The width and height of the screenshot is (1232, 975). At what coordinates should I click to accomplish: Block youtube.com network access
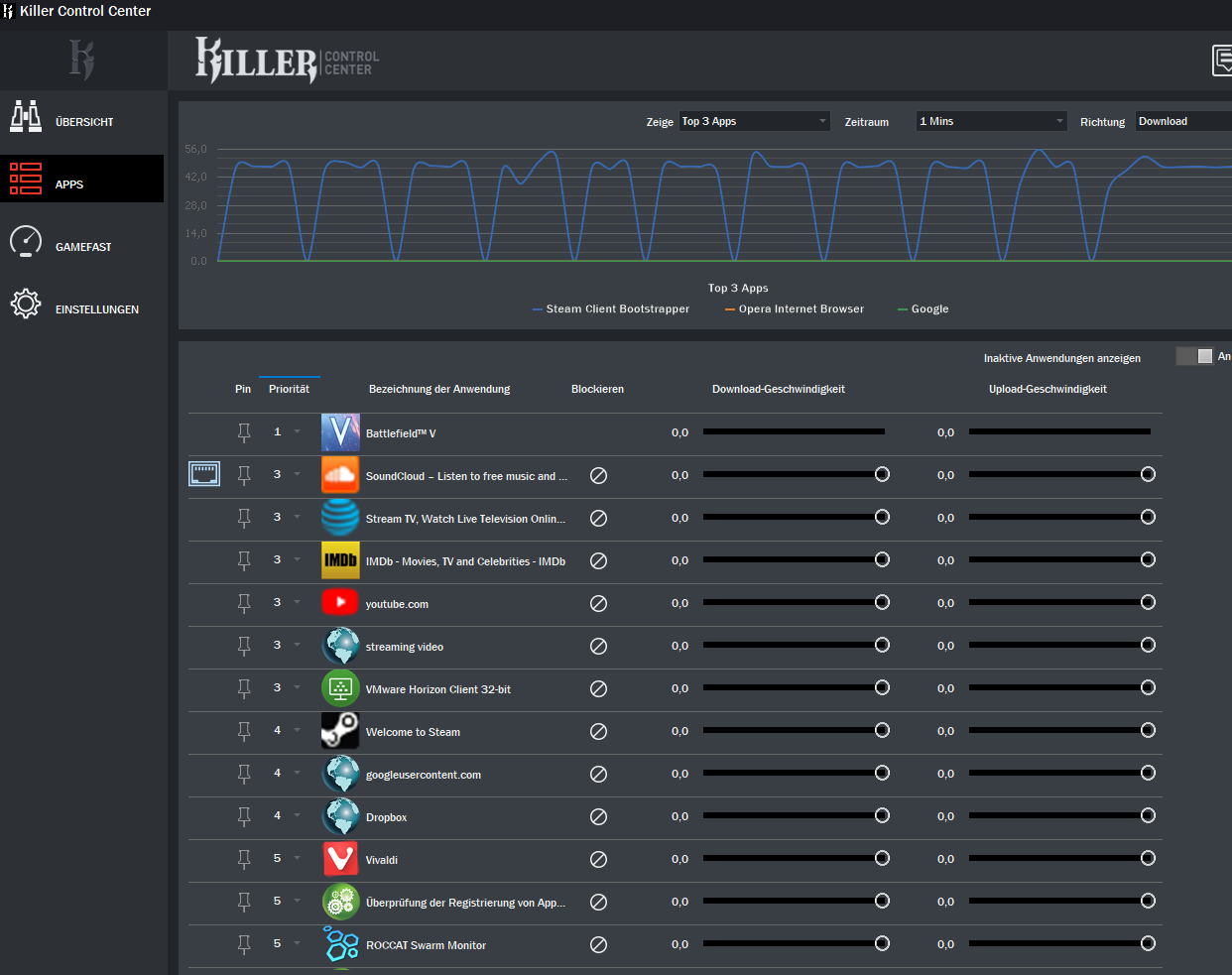click(598, 603)
